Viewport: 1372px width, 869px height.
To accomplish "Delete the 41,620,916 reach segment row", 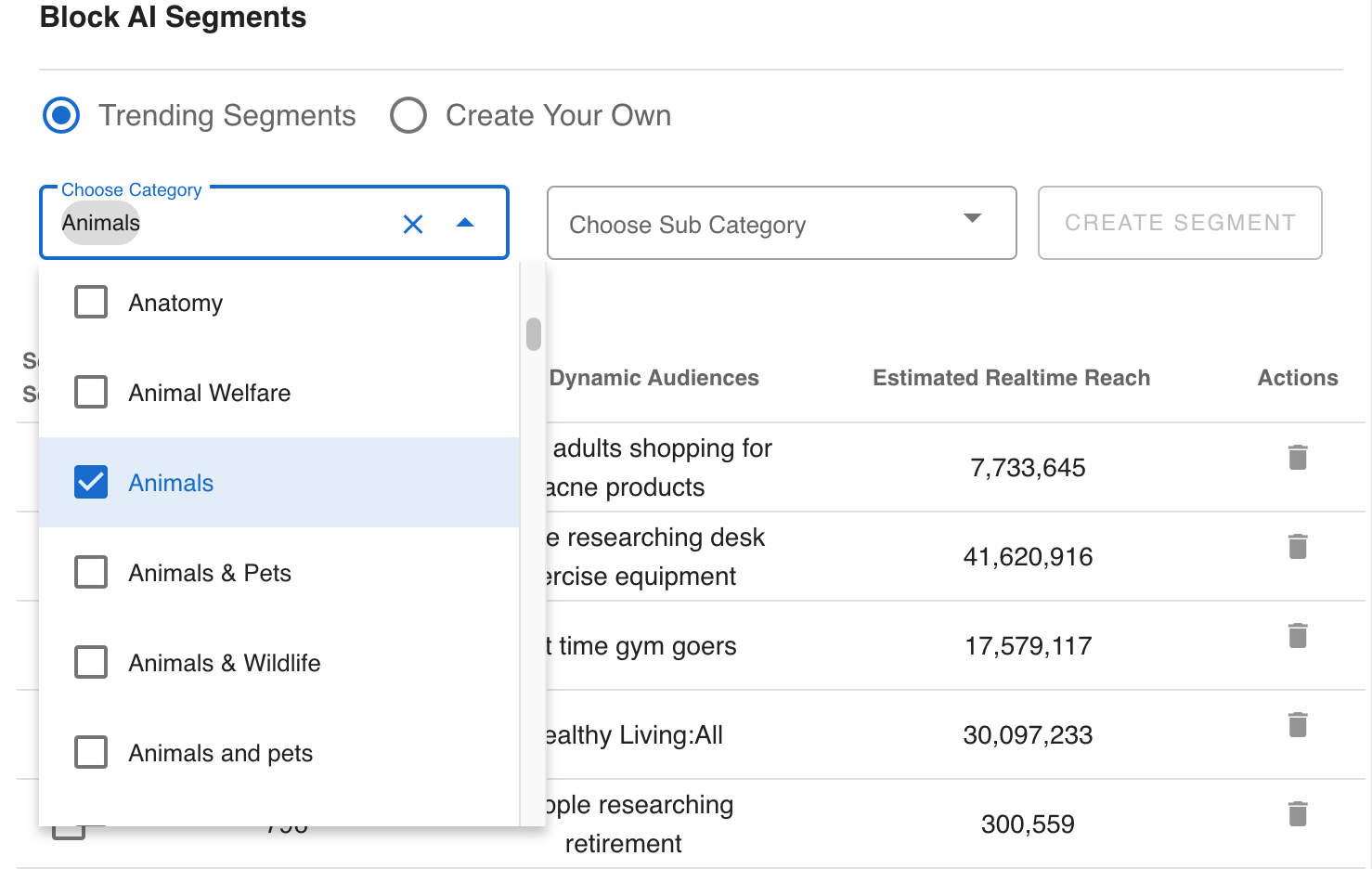I will tap(1298, 546).
